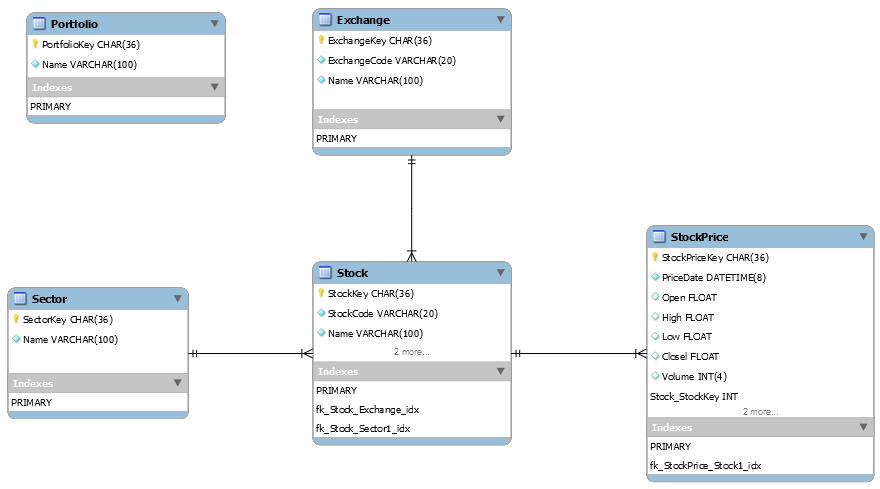The width and height of the screenshot is (880, 489).
Task: Collapse the Sector table columns
Action: coord(177,299)
